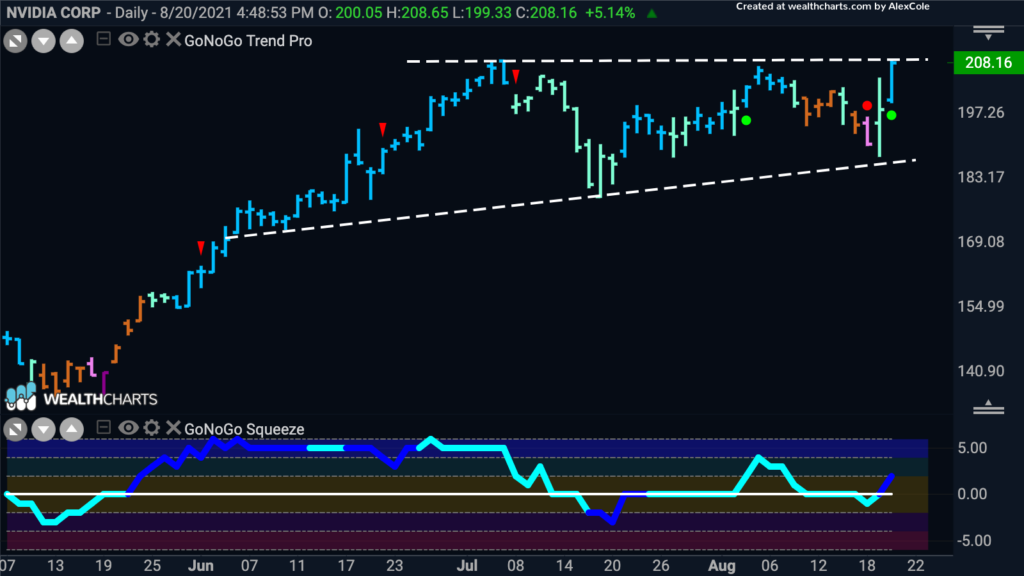Collapse the GoNoGo Squeeze indicator
Viewport: 1024px width, 576px height.
click(103, 428)
